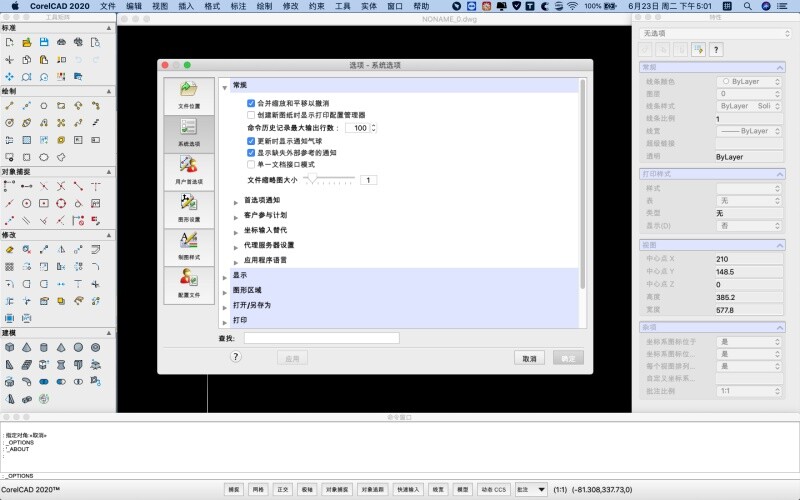The image size is (800, 500).
Task: Toggle 正交 ortho button in status bar
Action: (x=283, y=489)
